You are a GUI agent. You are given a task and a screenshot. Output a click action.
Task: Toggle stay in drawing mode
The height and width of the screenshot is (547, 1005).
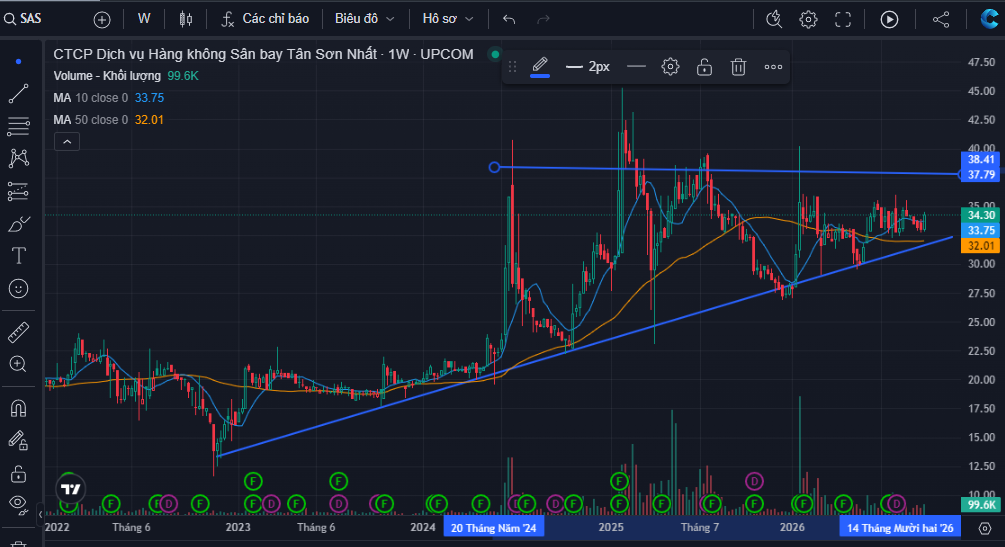pos(19,441)
